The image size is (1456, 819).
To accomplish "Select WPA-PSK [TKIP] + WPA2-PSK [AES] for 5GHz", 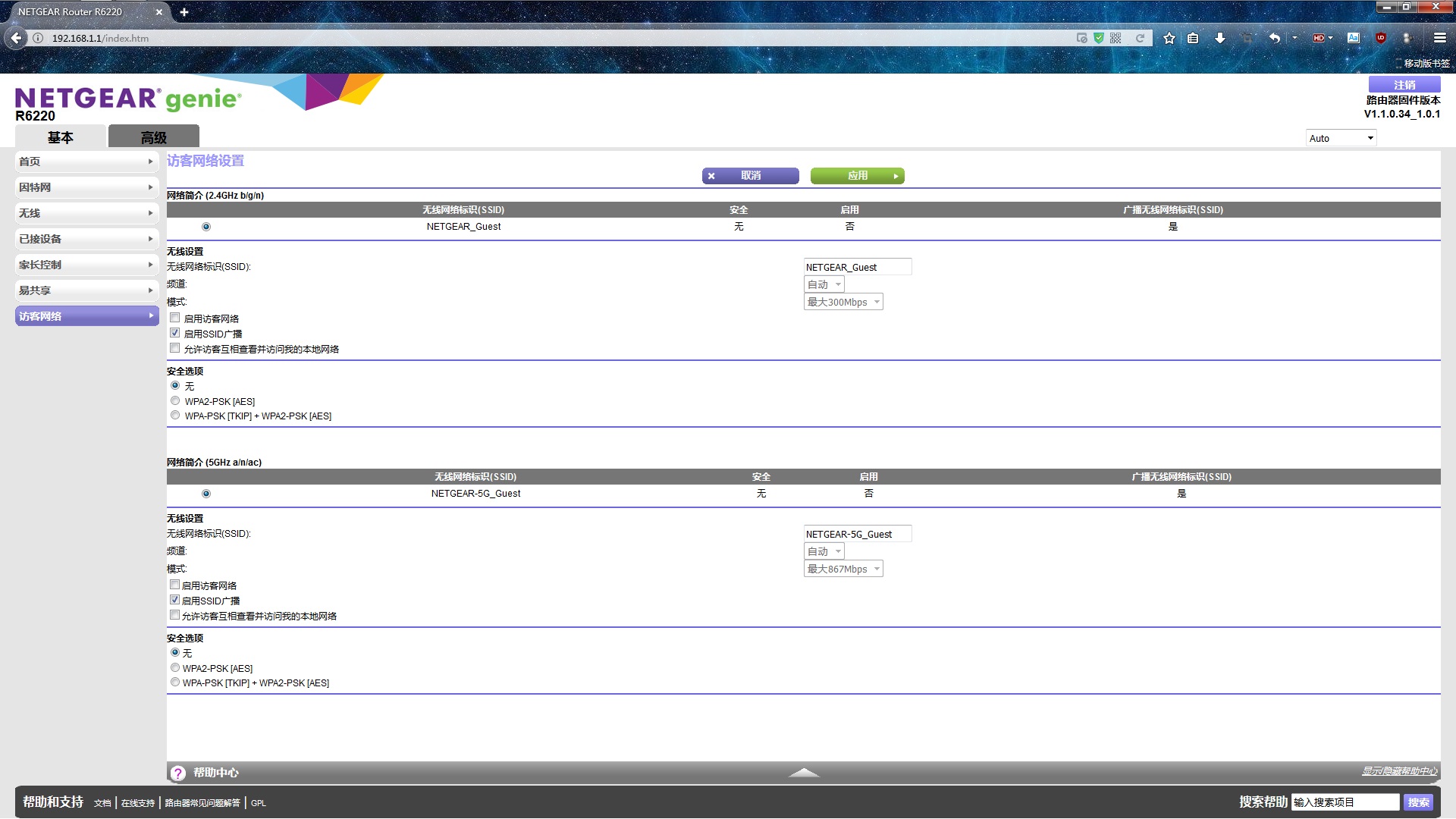I will coord(175,682).
